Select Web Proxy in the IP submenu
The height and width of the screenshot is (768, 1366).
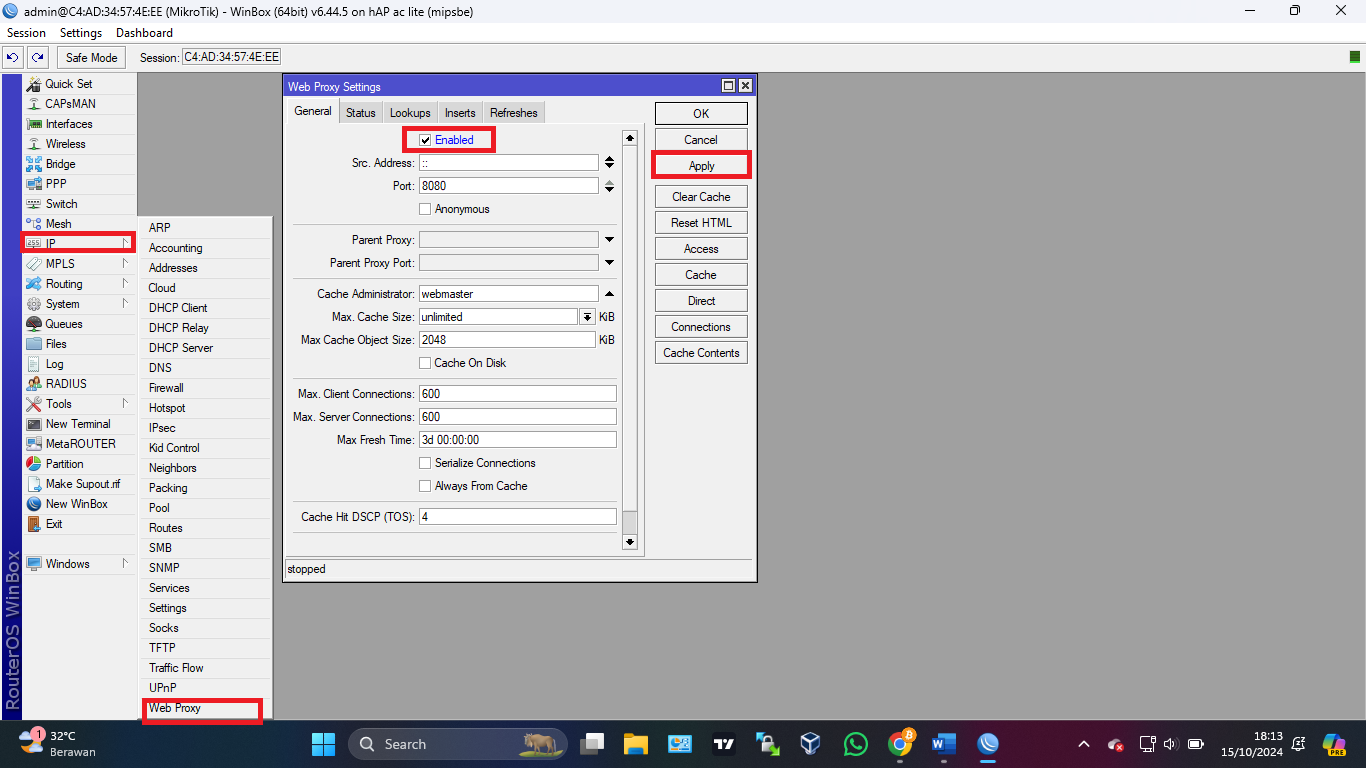click(x=203, y=708)
